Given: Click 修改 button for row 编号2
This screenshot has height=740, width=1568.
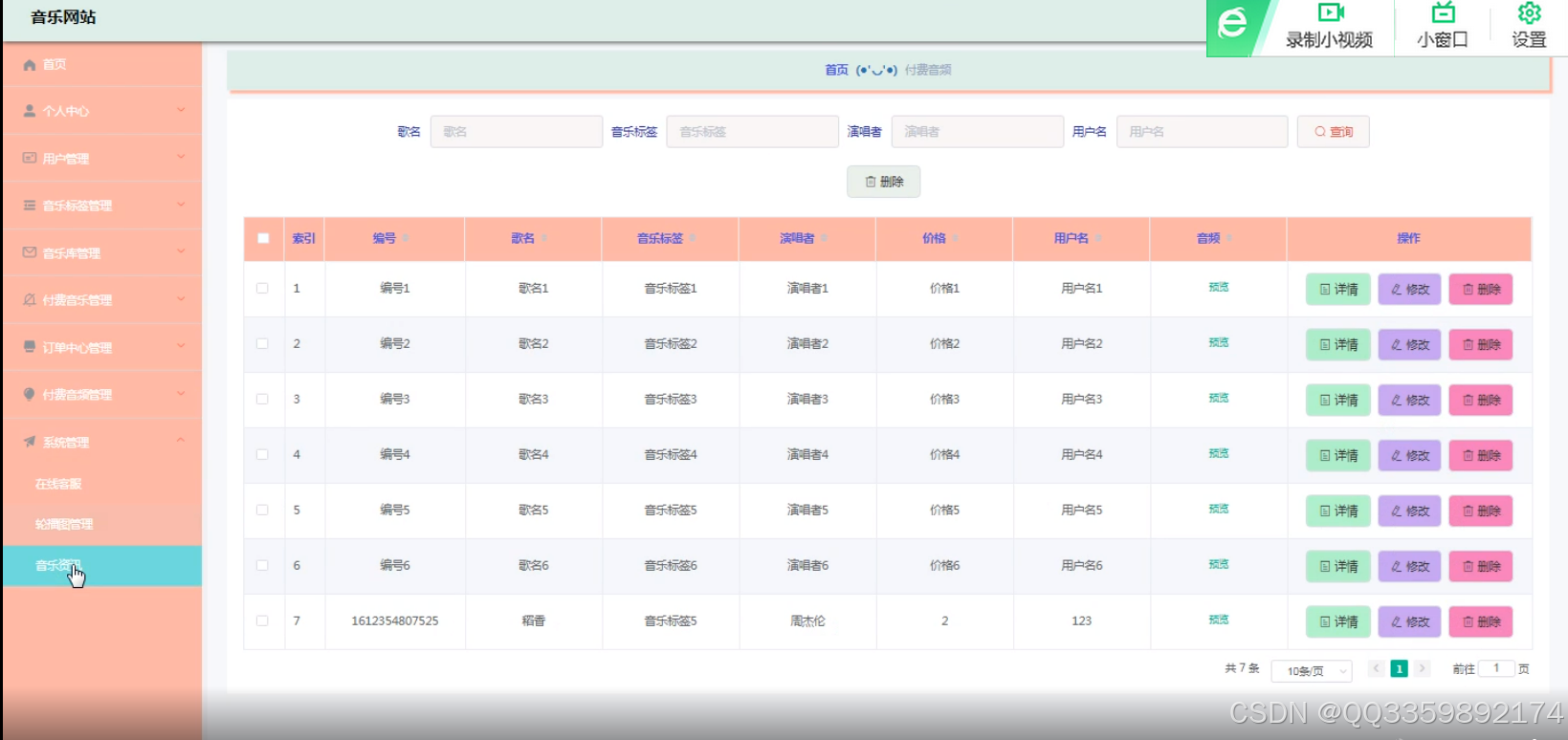Looking at the screenshot, I should (x=1409, y=344).
